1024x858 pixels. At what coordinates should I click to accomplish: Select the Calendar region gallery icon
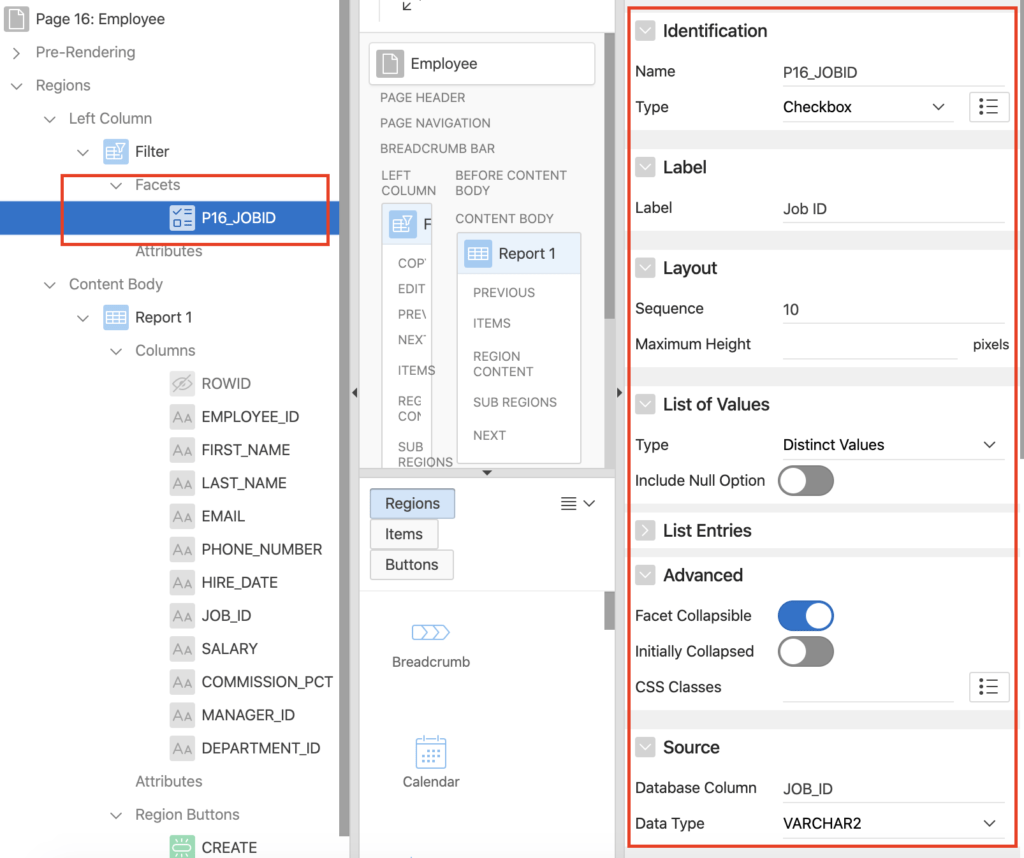(431, 752)
